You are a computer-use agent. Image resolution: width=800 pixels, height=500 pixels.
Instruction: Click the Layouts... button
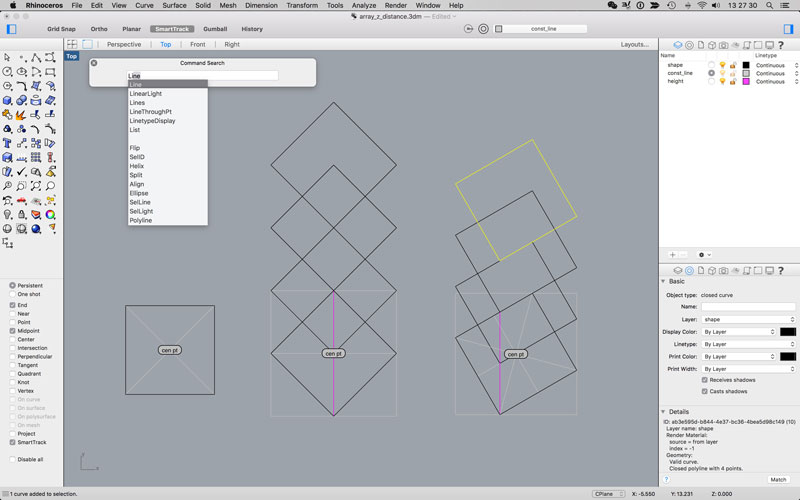coord(635,44)
